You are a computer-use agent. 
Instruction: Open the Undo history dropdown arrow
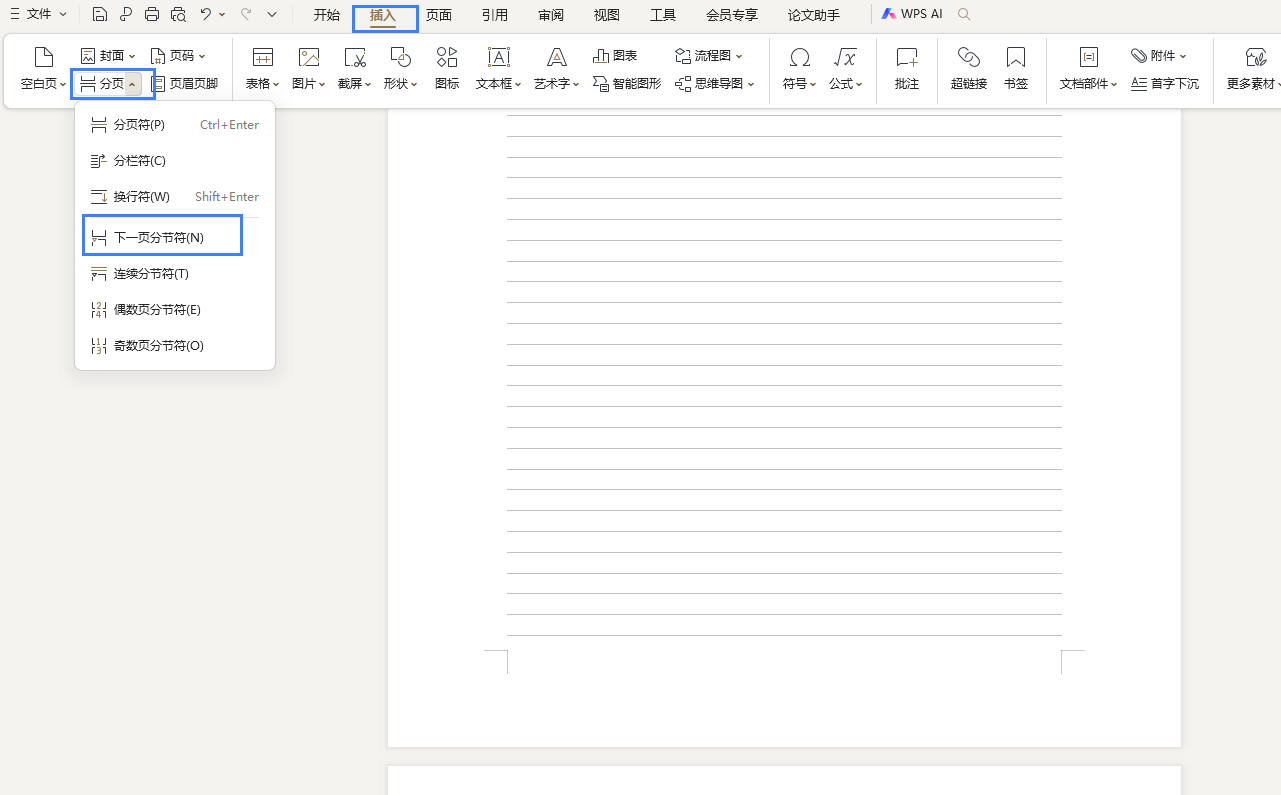pyautogui.click(x=222, y=15)
